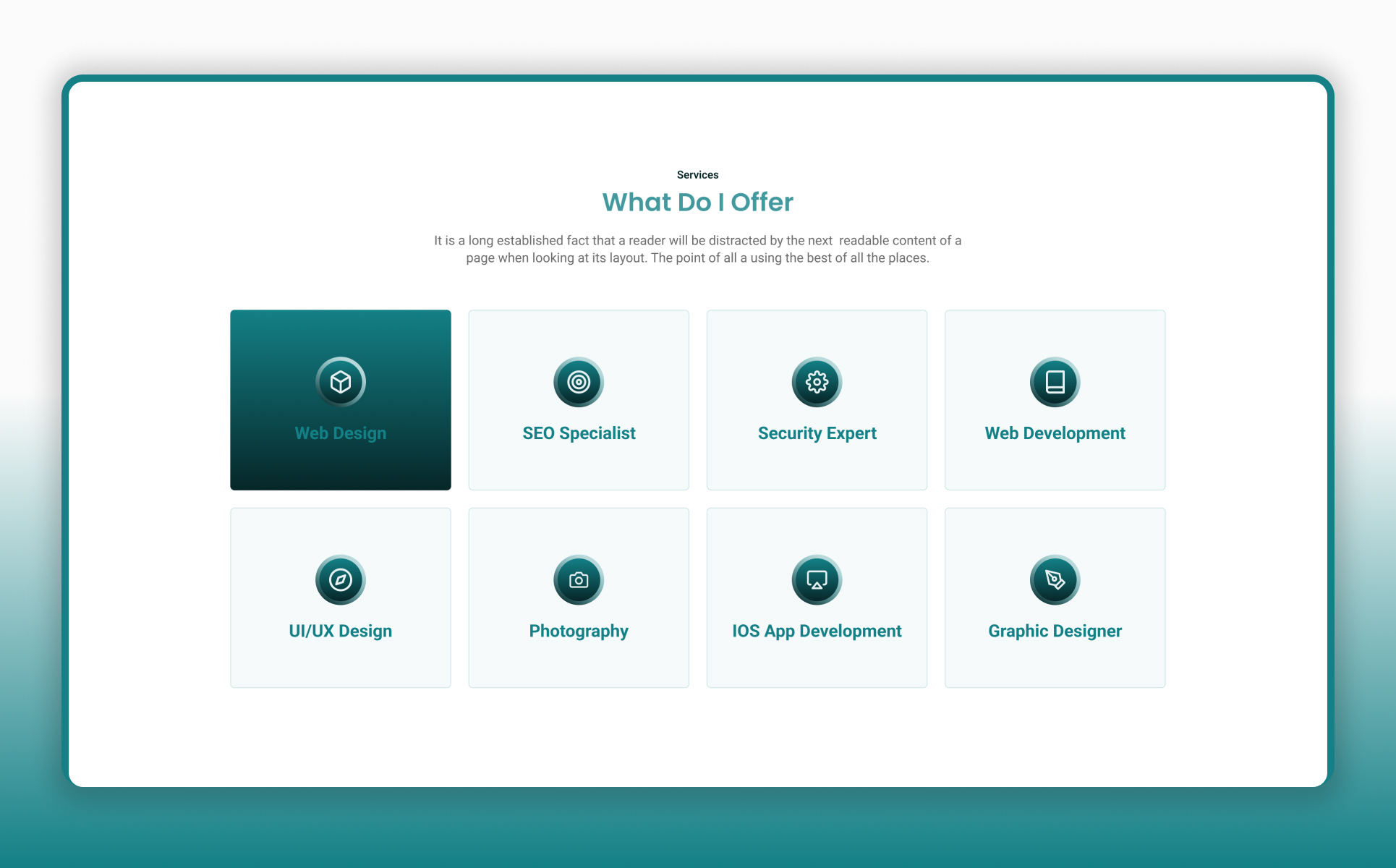
Task: Select the Security Expert title text
Action: 817,433
